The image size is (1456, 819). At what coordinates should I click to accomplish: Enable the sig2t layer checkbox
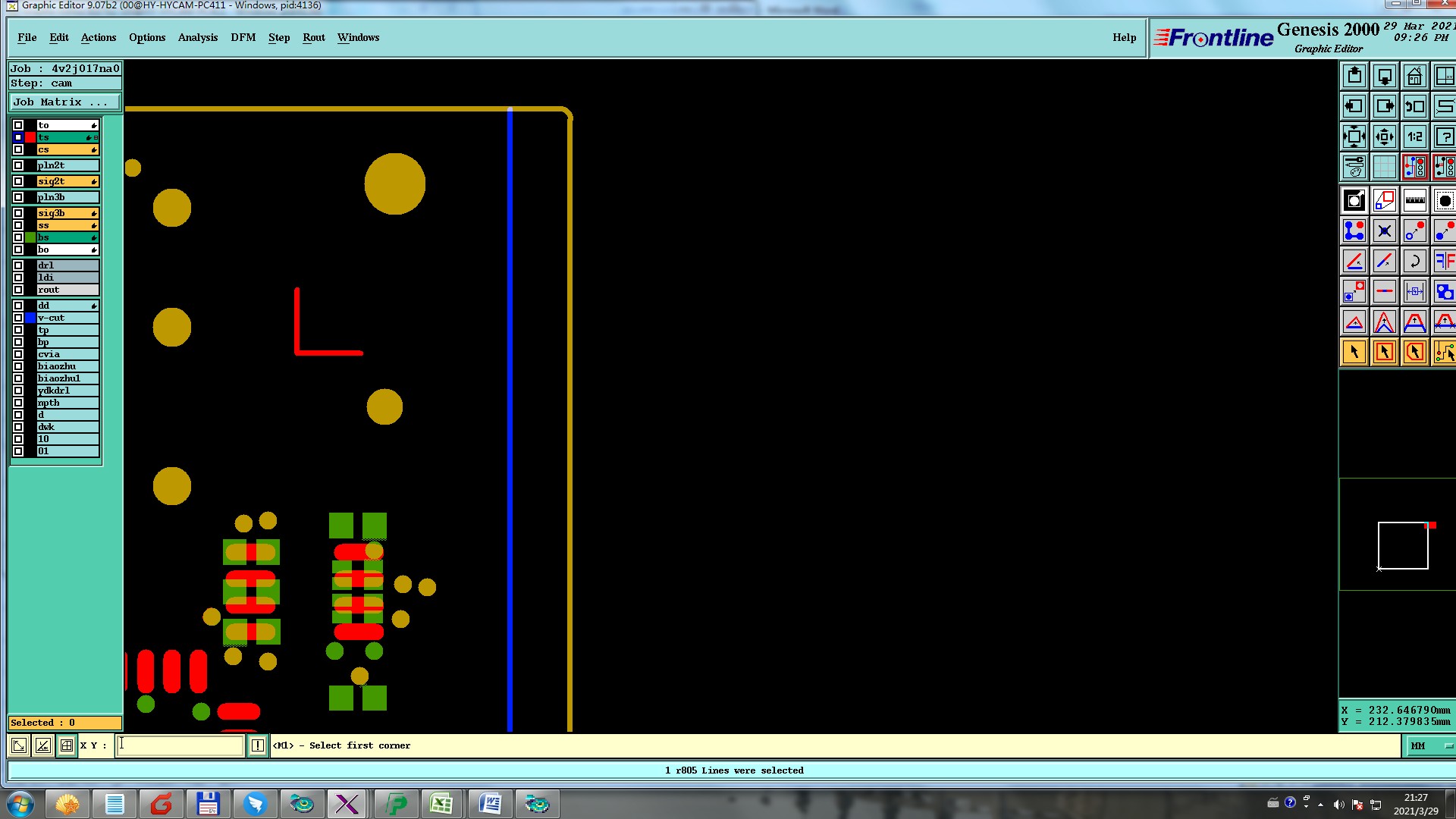[18, 182]
